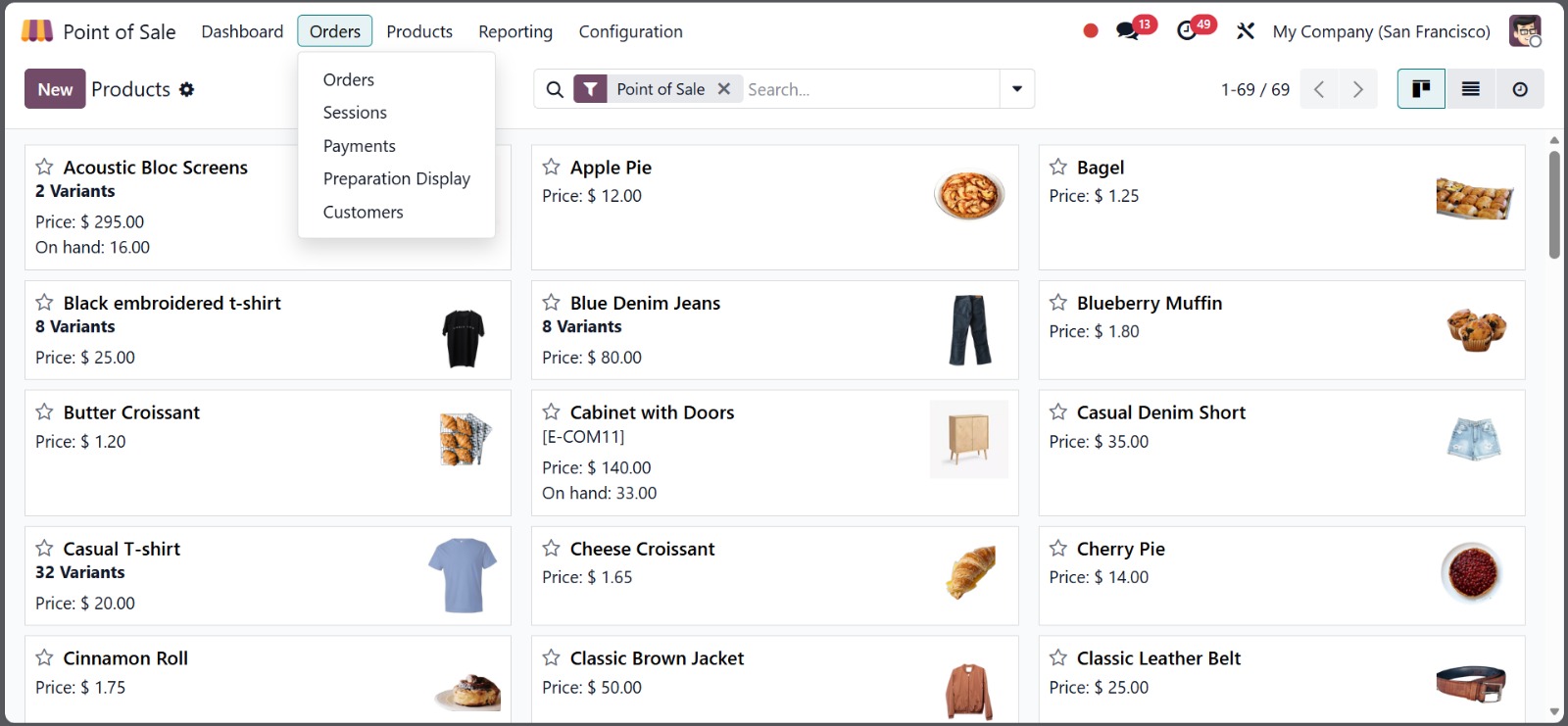Open the Products gear settings icon
This screenshot has height=726, width=1568.
point(186,89)
